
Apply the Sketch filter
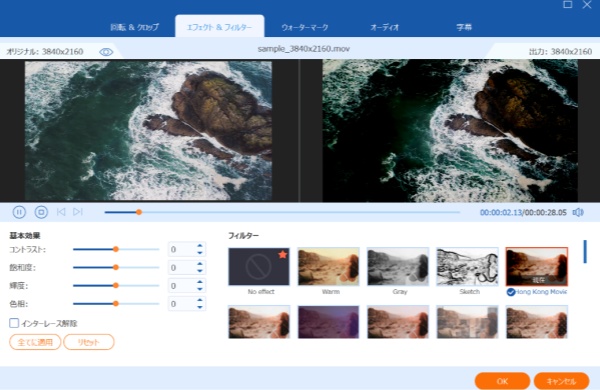pyautogui.click(x=468, y=266)
